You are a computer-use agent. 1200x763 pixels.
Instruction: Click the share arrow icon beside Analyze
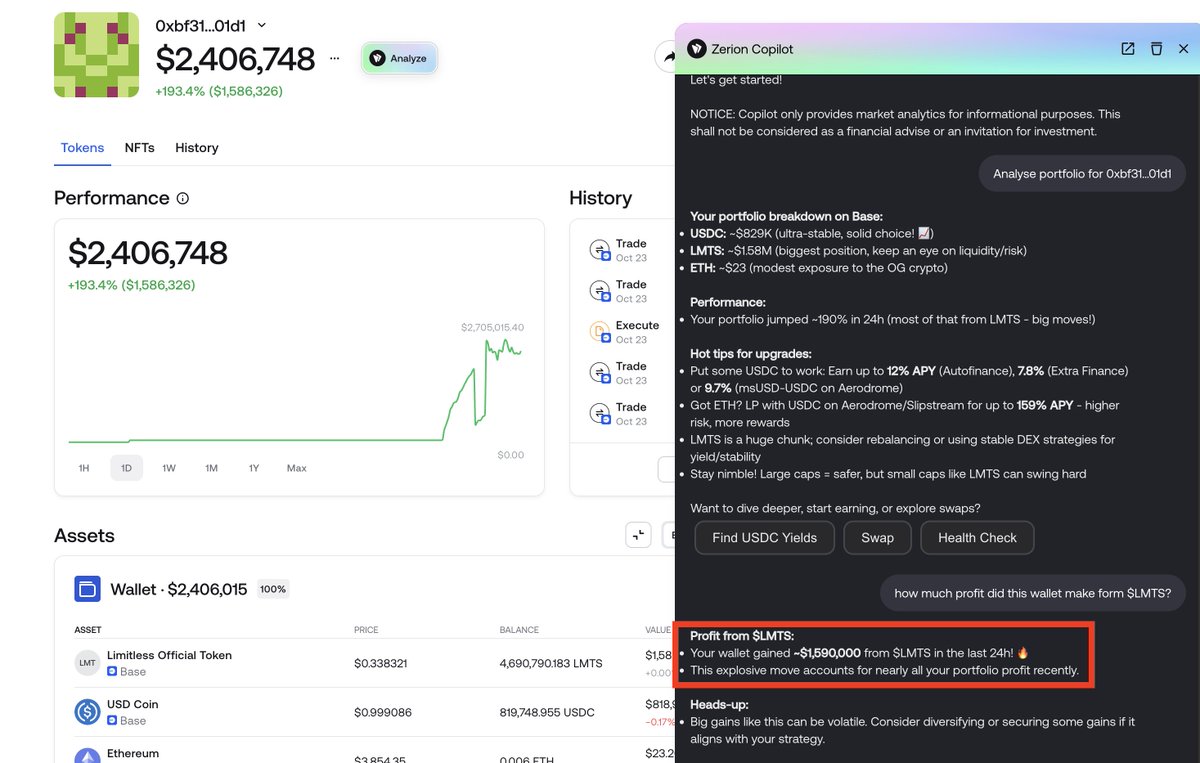666,56
